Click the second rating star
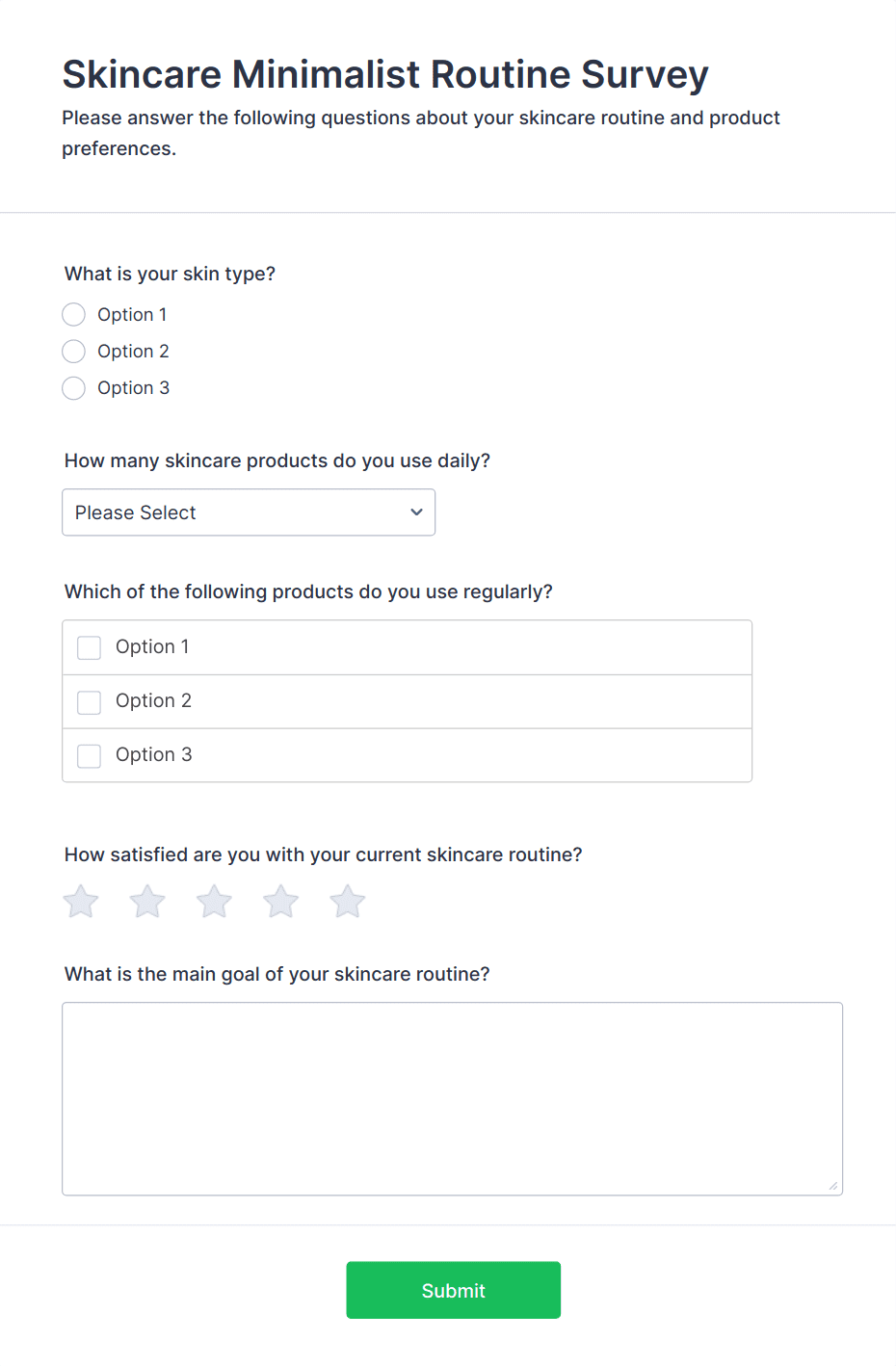 [x=147, y=902]
